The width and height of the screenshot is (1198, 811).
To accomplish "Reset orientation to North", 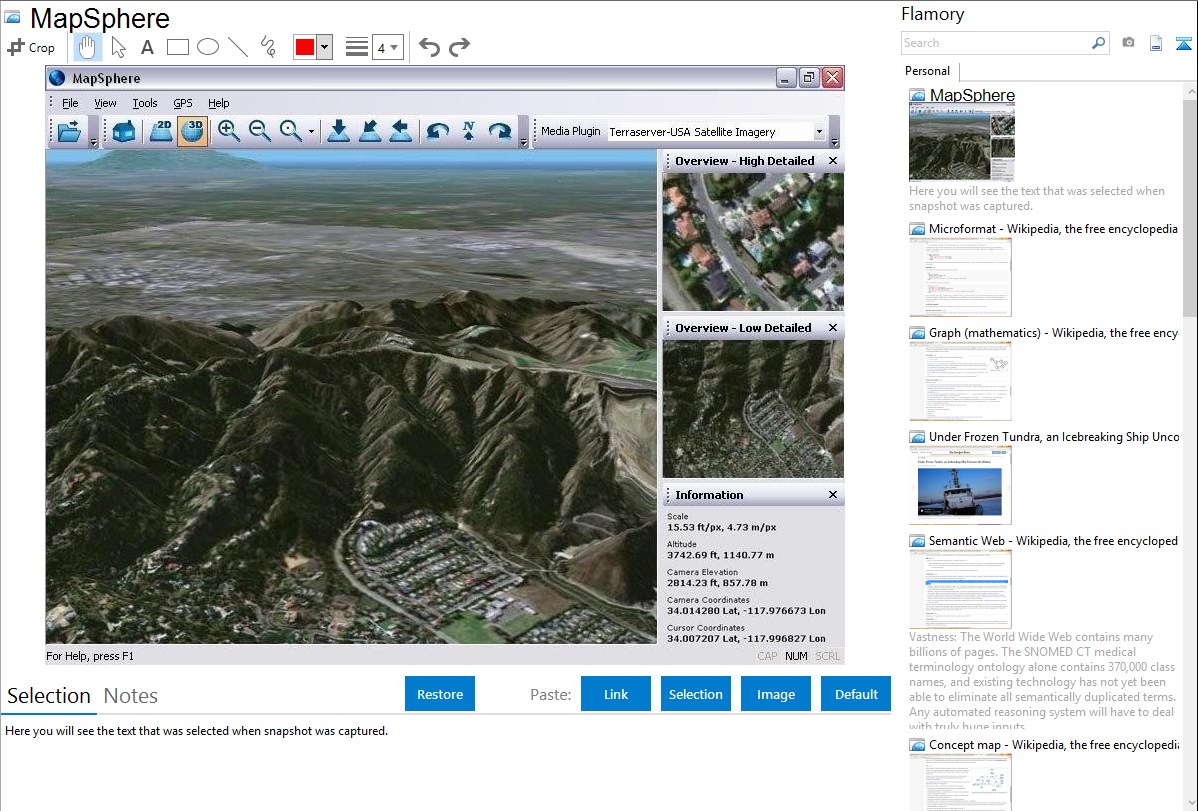I will (468, 131).
